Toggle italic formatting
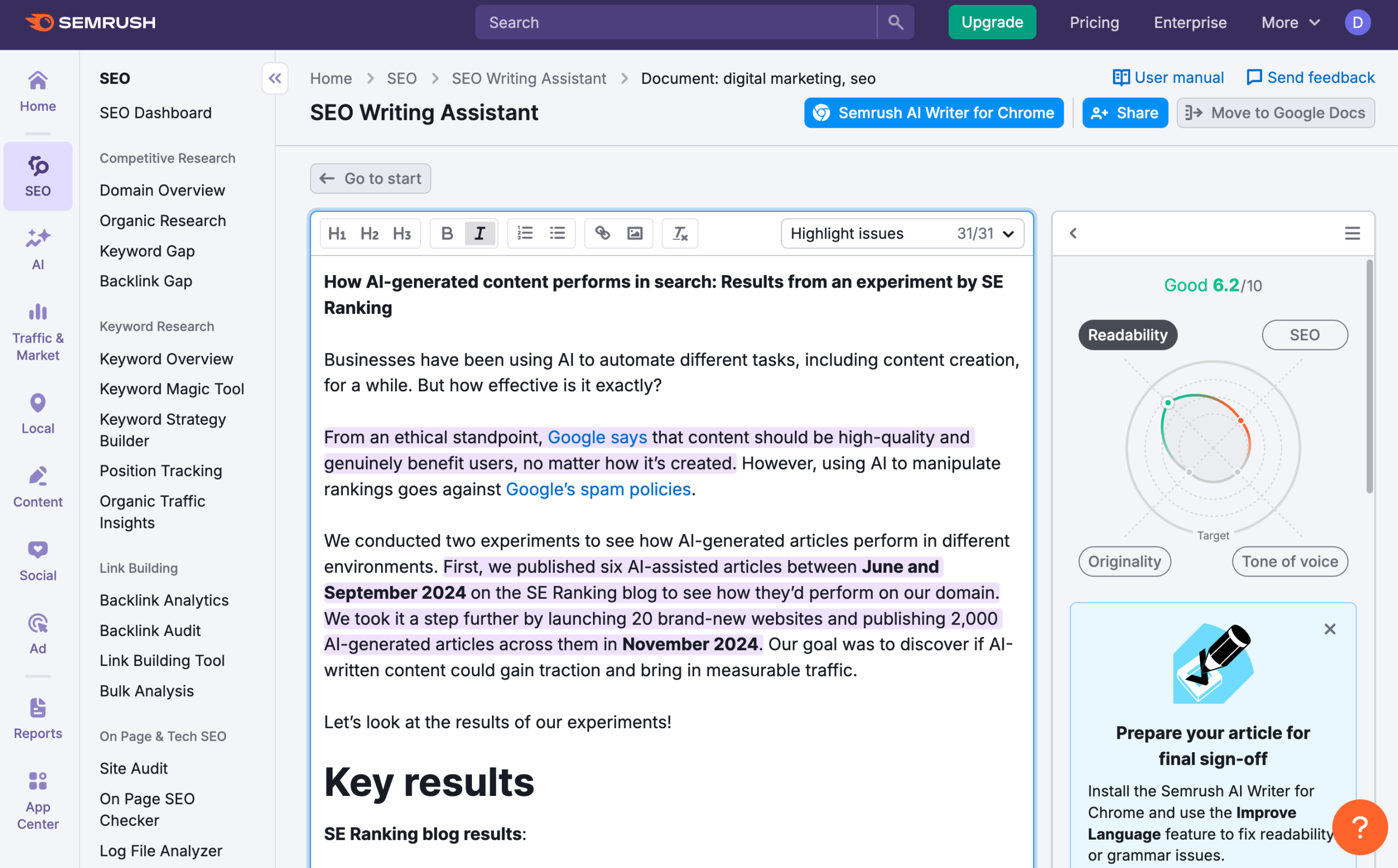Image resolution: width=1398 pixels, height=868 pixels. 480,233
